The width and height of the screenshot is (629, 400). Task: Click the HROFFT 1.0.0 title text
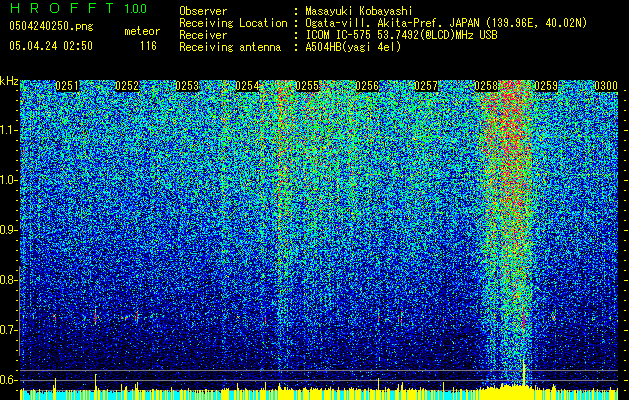click(79, 8)
